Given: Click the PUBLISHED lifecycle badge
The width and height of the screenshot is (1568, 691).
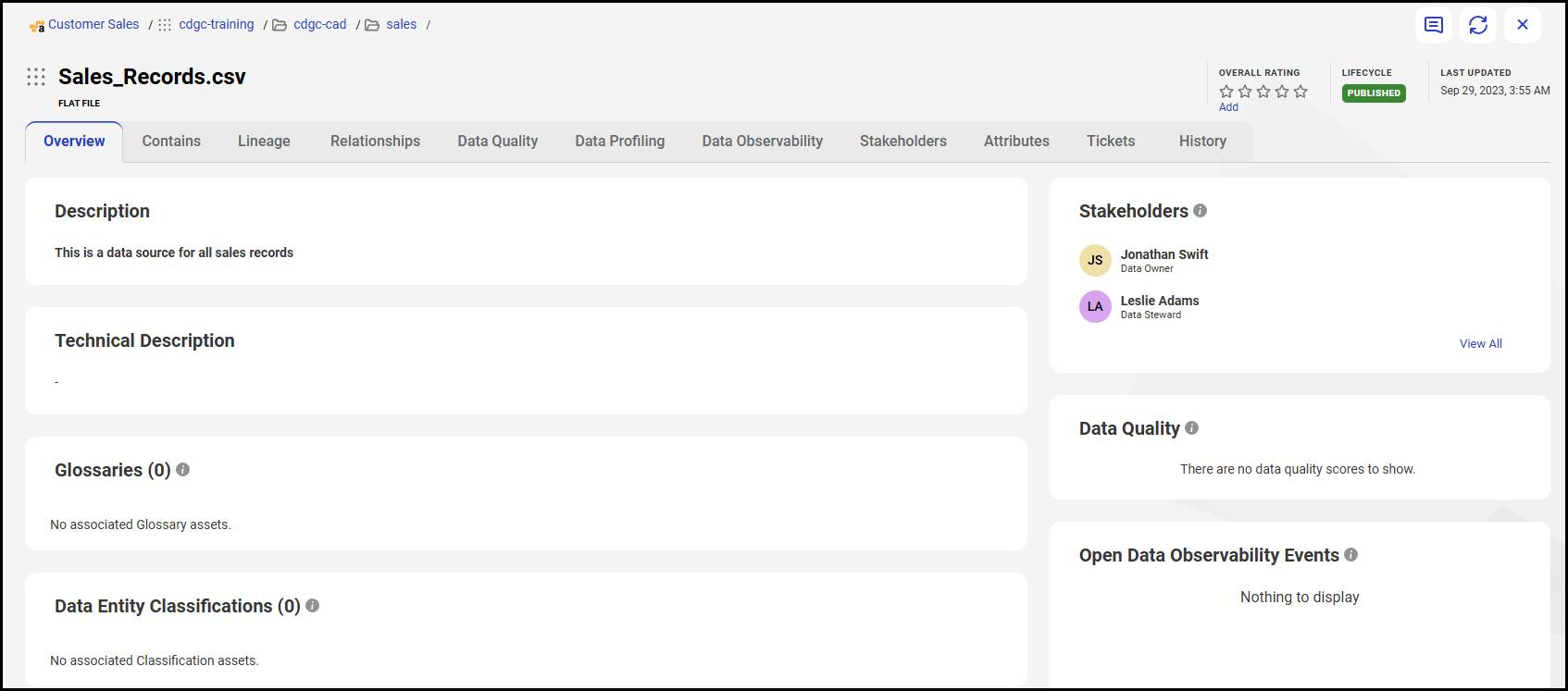Looking at the screenshot, I should [1374, 93].
